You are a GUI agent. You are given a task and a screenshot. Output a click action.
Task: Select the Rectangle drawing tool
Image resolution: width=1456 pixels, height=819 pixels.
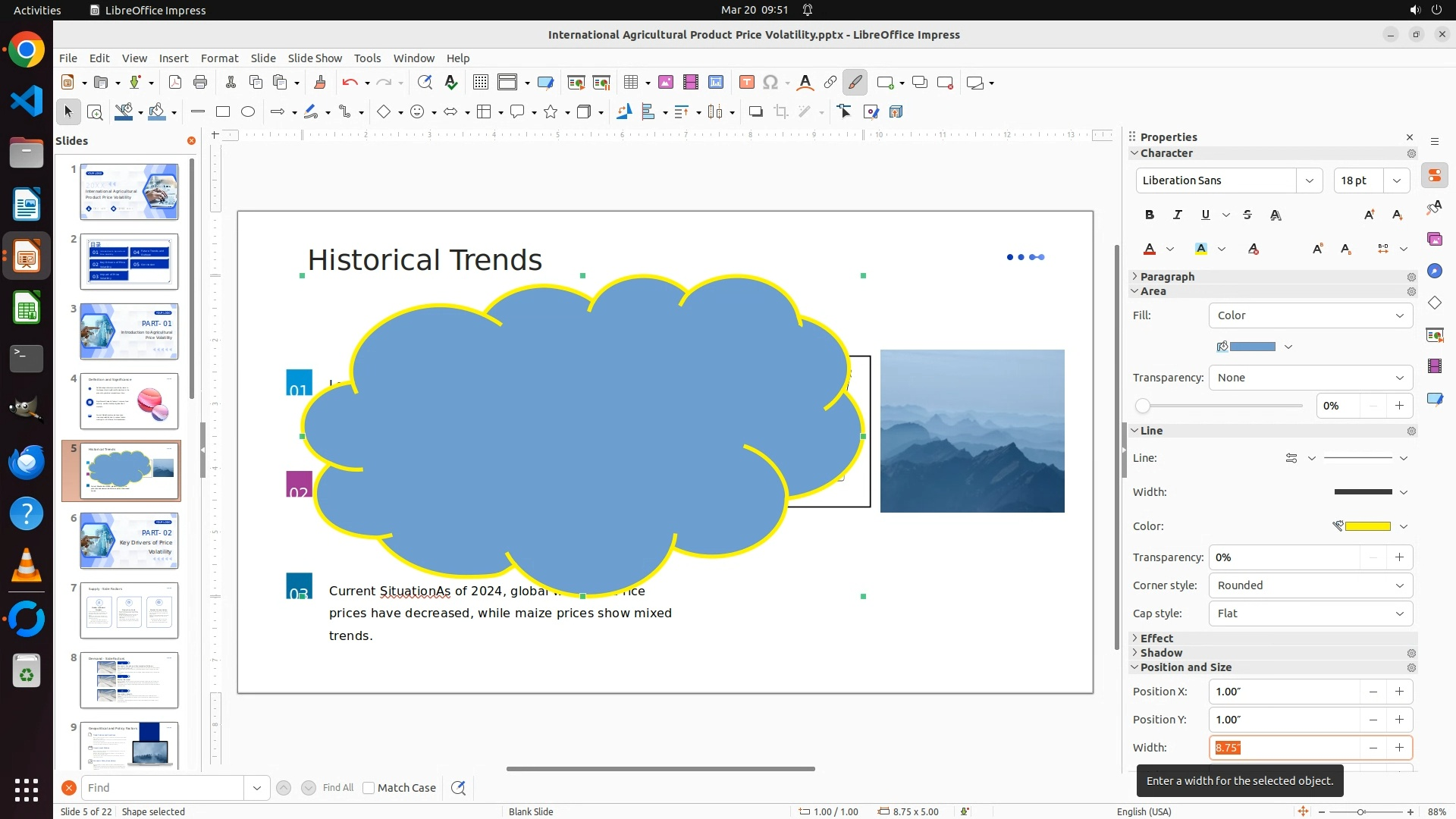click(x=223, y=112)
